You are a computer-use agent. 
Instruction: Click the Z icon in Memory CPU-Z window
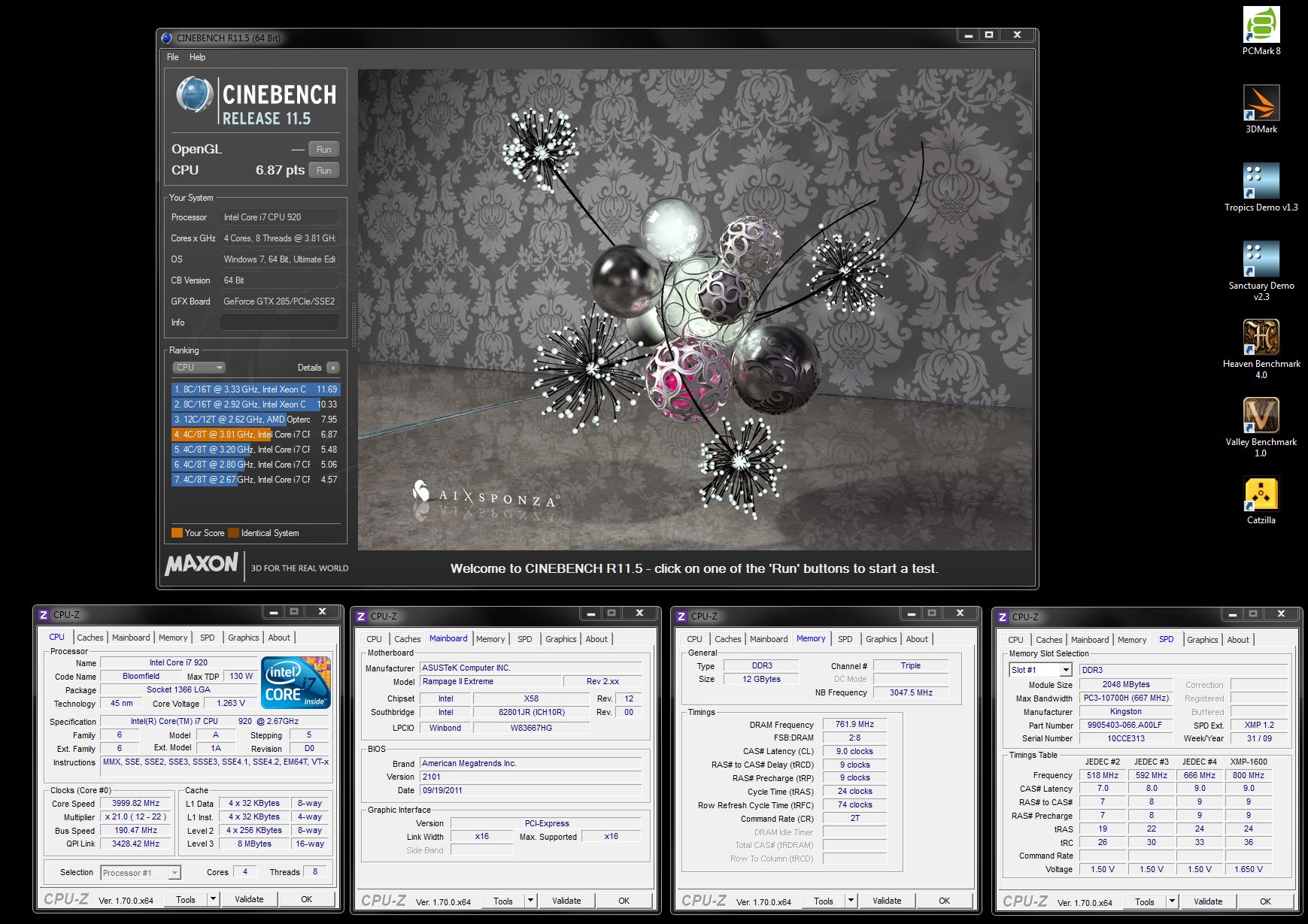pyautogui.click(x=681, y=616)
